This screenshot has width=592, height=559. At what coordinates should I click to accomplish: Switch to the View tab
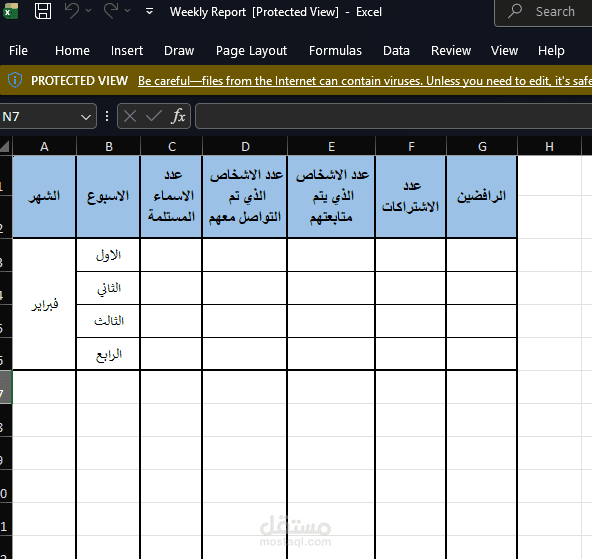(x=504, y=51)
